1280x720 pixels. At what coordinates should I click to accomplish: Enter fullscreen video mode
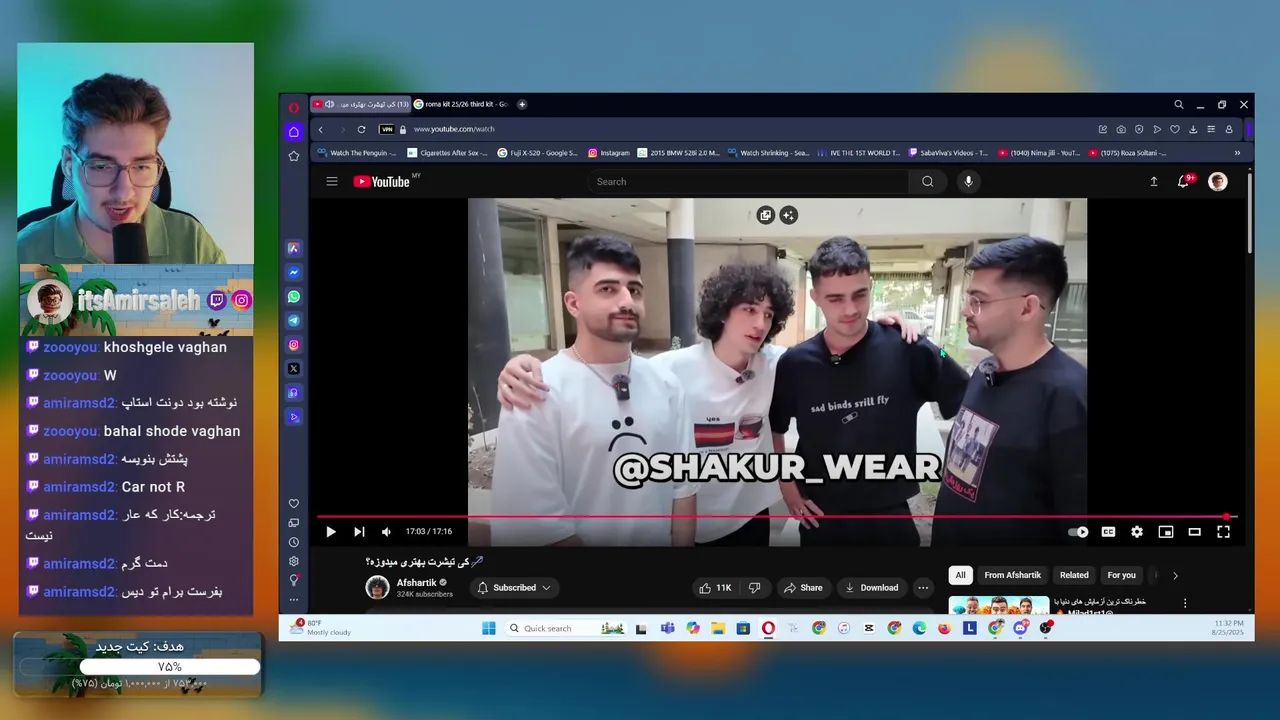click(x=1223, y=532)
